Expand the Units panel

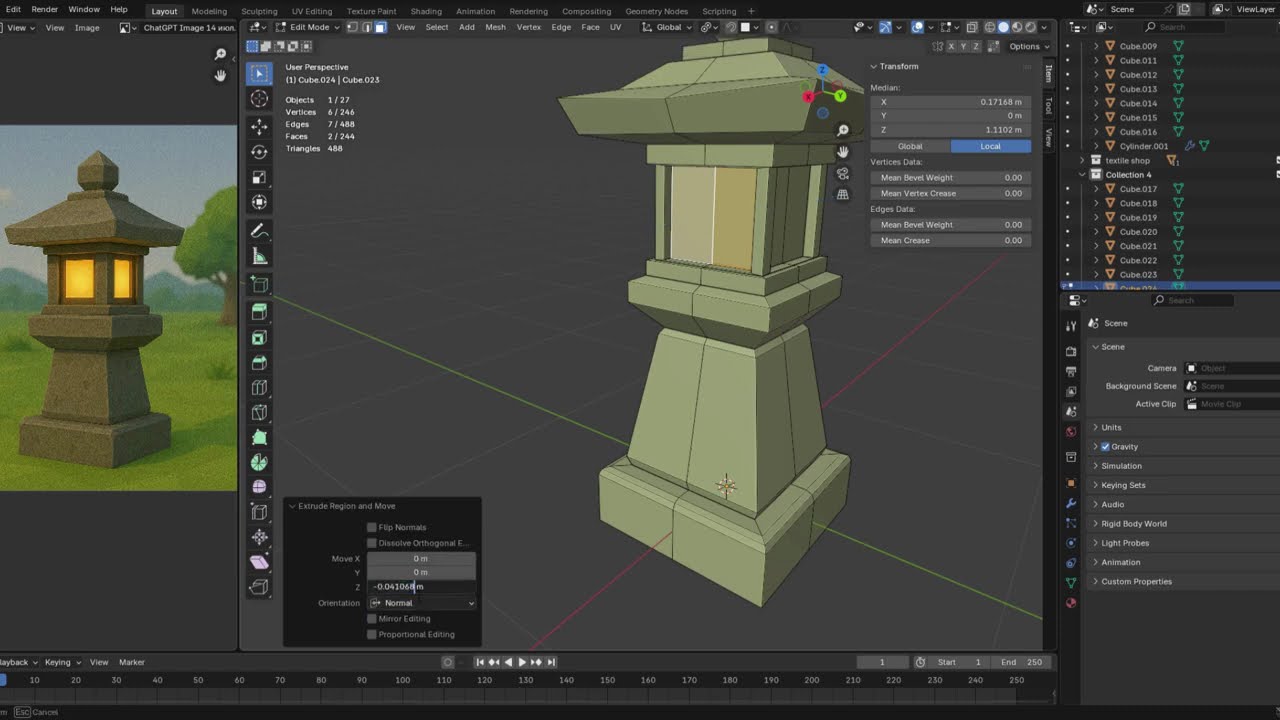(x=1111, y=427)
